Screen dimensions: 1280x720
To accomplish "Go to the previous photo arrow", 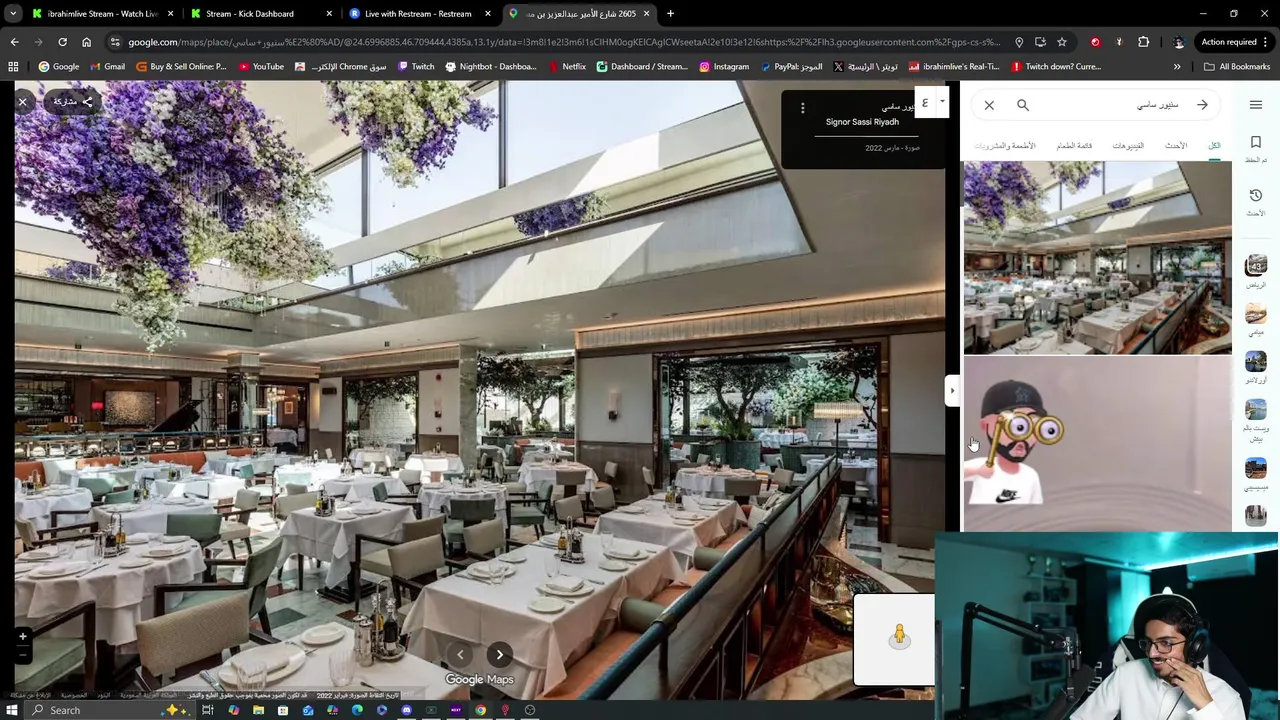I will pyautogui.click(x=460, y=655).
